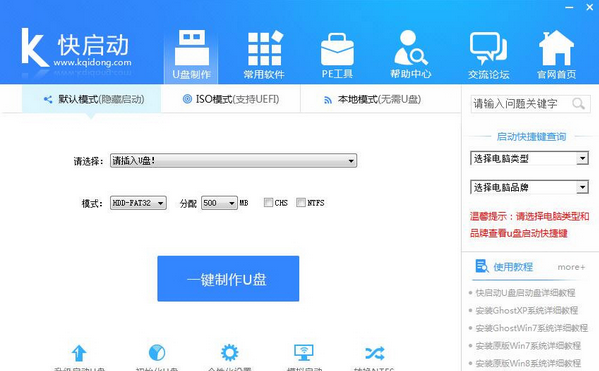Close the 快启动 window
The width and height of the screenshot is (599, 371).
(590, 7)
